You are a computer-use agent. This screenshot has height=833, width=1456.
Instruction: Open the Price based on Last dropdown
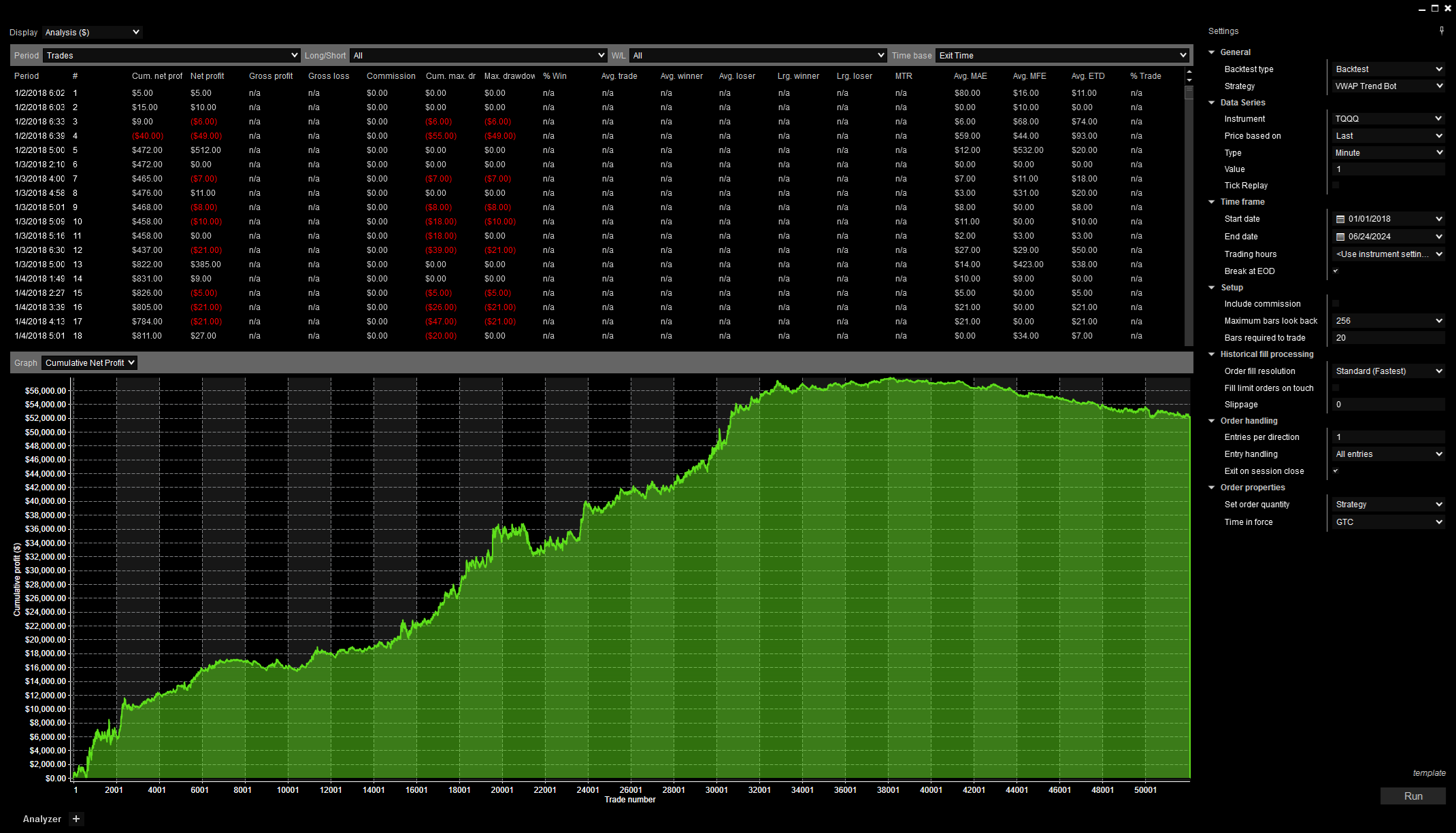(1388, 135)
